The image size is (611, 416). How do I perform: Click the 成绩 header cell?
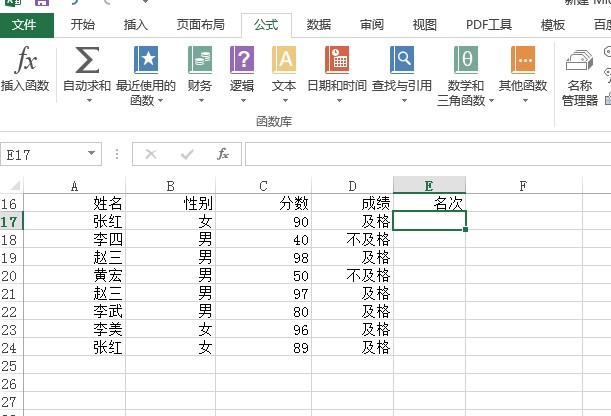coord(352,203)
